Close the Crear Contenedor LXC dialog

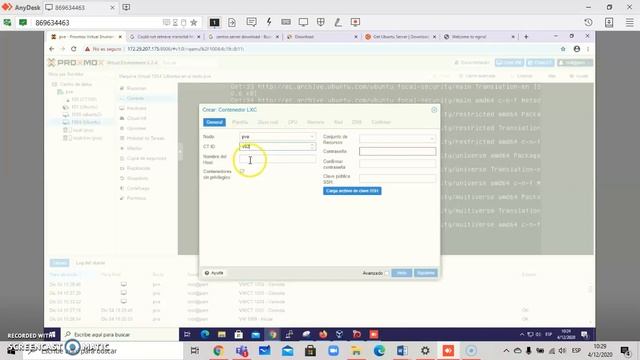[434, 110]
